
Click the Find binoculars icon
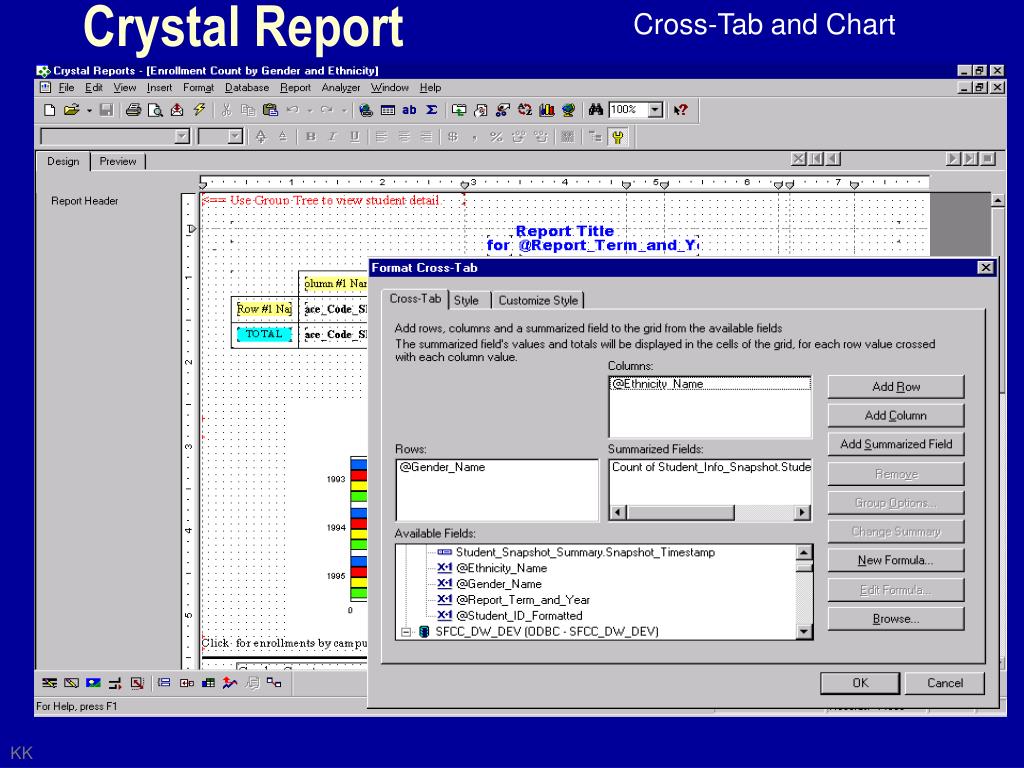pyautogui.click(x=595, y=110)
